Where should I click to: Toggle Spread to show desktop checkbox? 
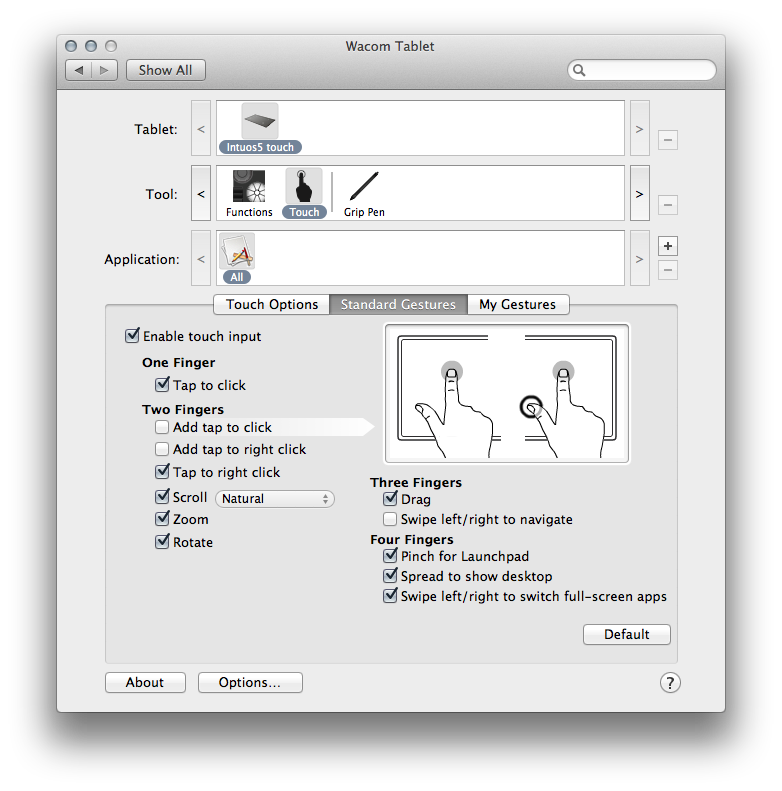[x=390, y=576]
